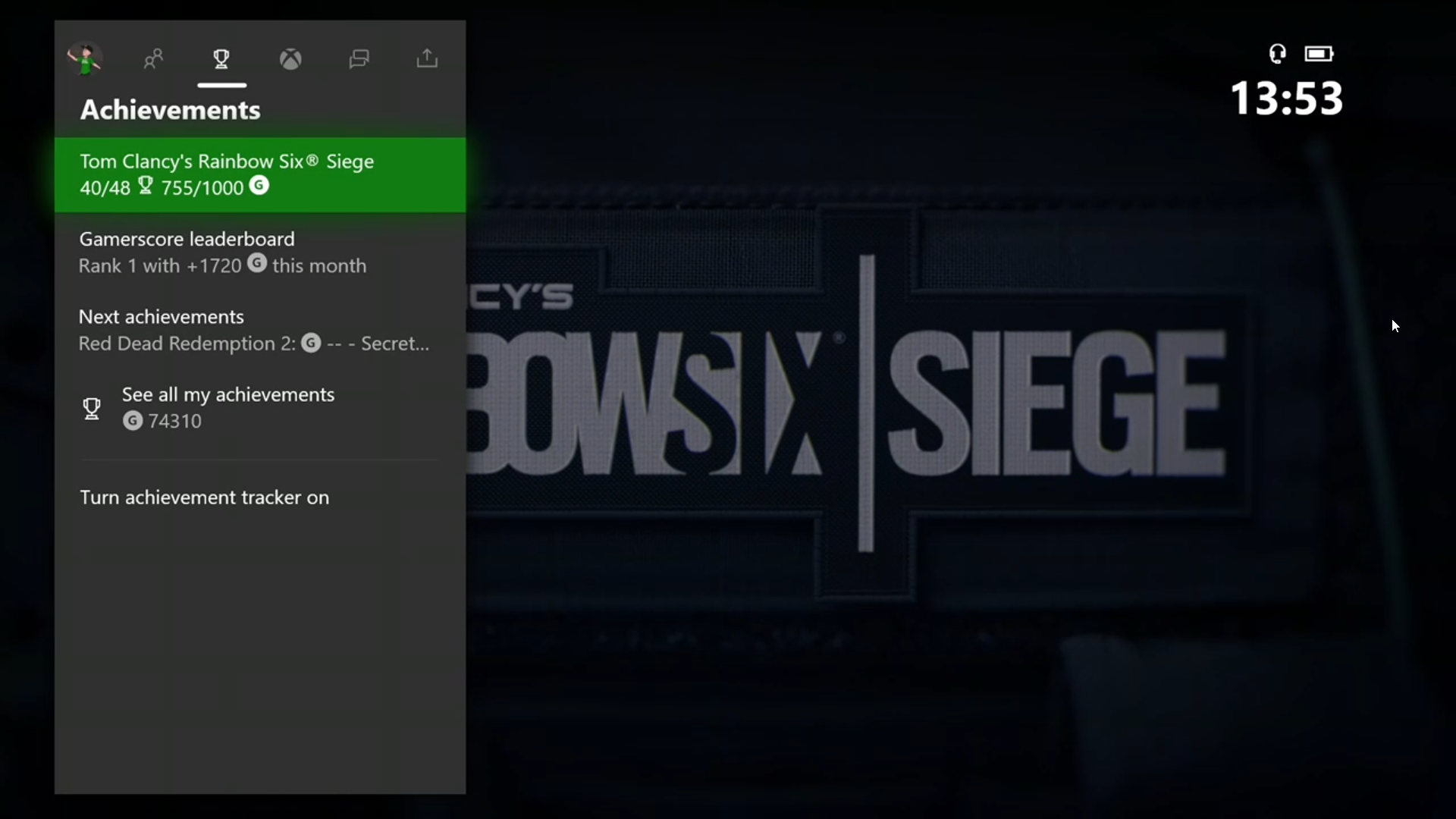Image resolution: width=1456 pixels, height=819 pixels.
Task: Open the Chat messages tab icon
Action: click(359, 58)
